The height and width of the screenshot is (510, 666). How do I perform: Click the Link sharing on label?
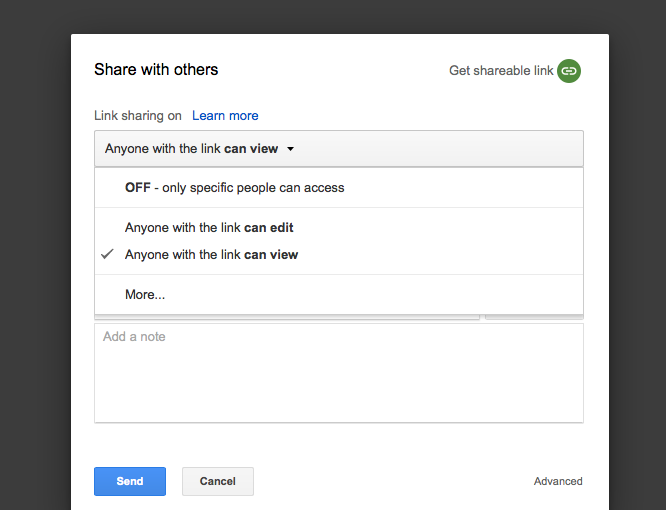pos(138,116)
